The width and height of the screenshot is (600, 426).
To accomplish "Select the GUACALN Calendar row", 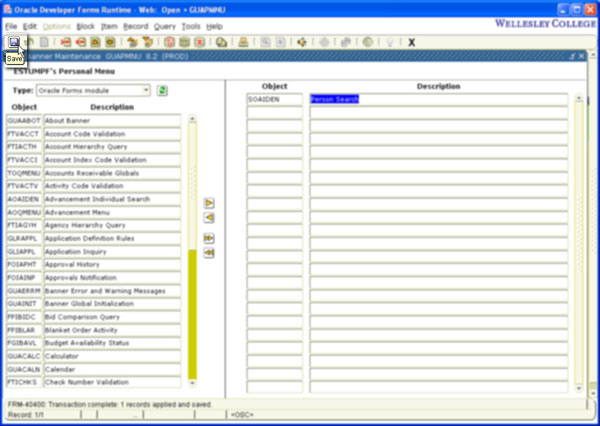I will (x=94, y=369).
